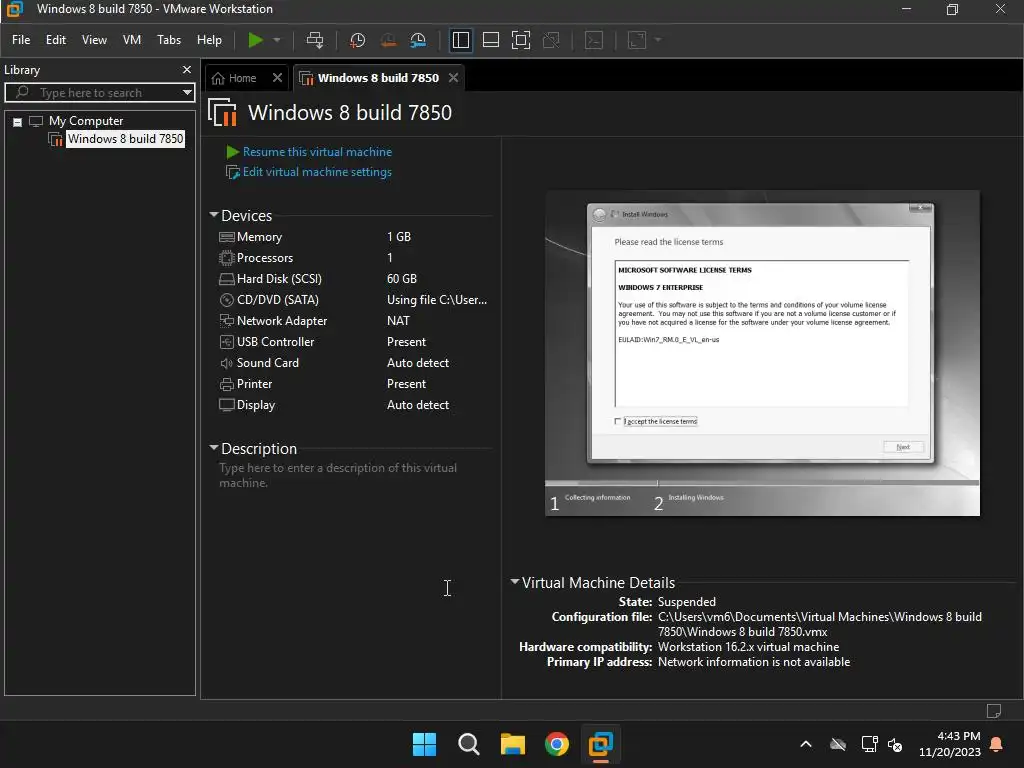Screen dimensions: 1024x768
Task: Click the description text entry area
Action: (x=338, y=475)
